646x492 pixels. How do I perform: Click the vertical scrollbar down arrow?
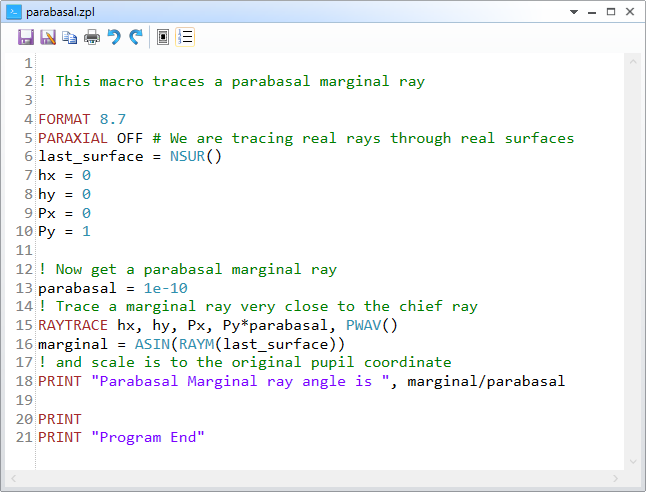[x=633, y=462]
